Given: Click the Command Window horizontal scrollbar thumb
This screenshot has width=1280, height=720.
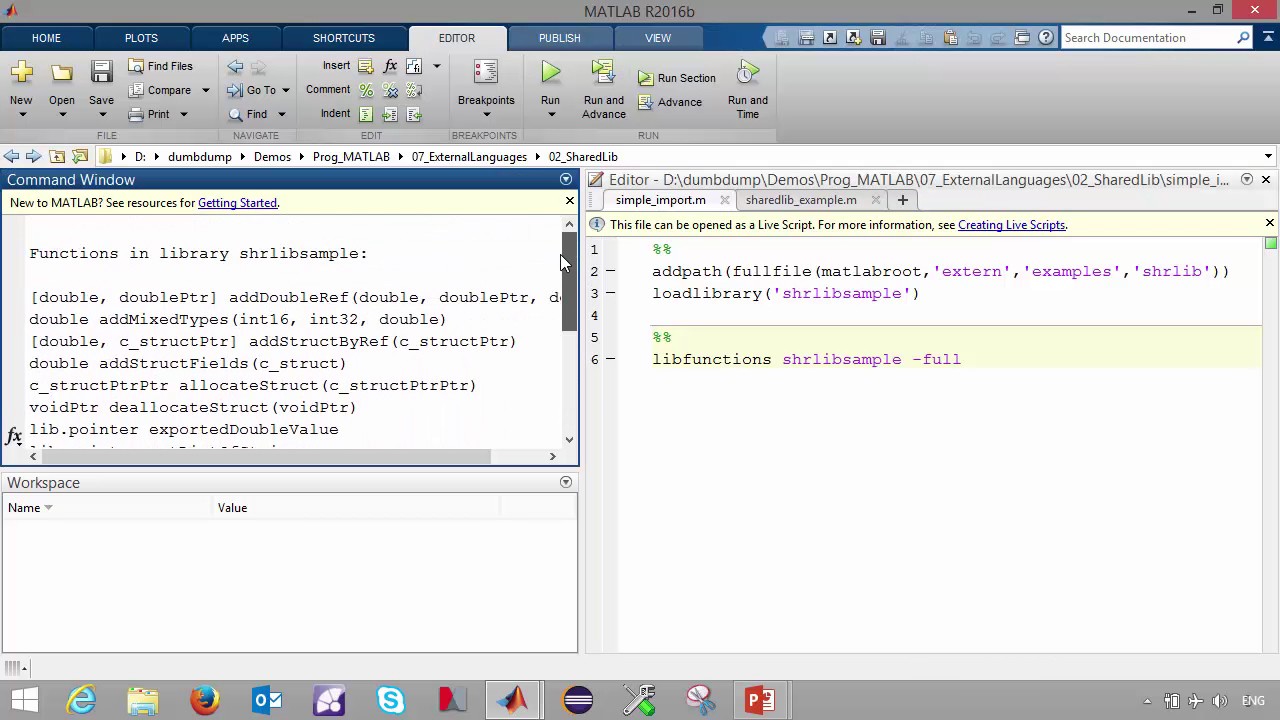Looking at the screenshot, I should click(x=266, y=456).
